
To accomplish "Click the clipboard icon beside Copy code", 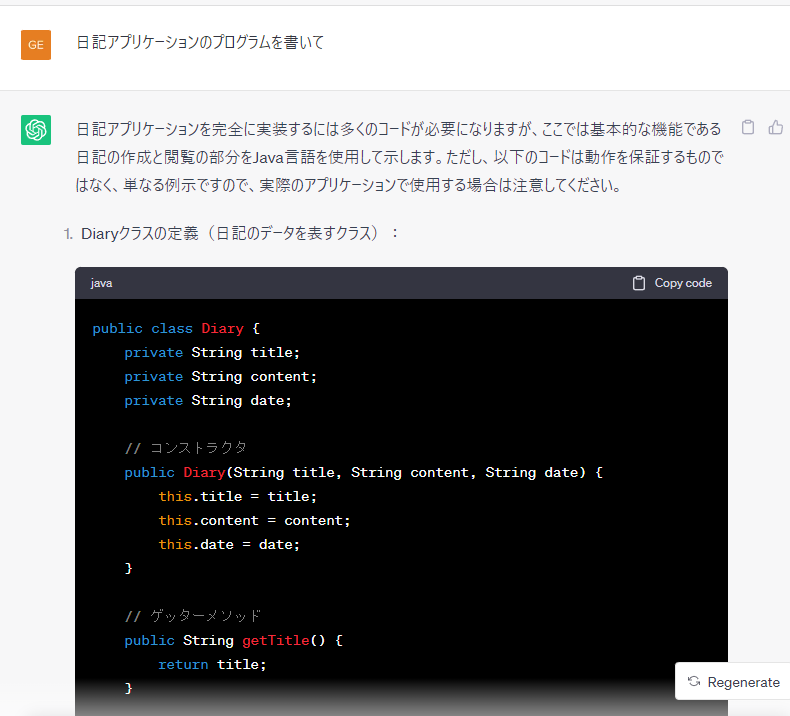I will coord(639,283).
